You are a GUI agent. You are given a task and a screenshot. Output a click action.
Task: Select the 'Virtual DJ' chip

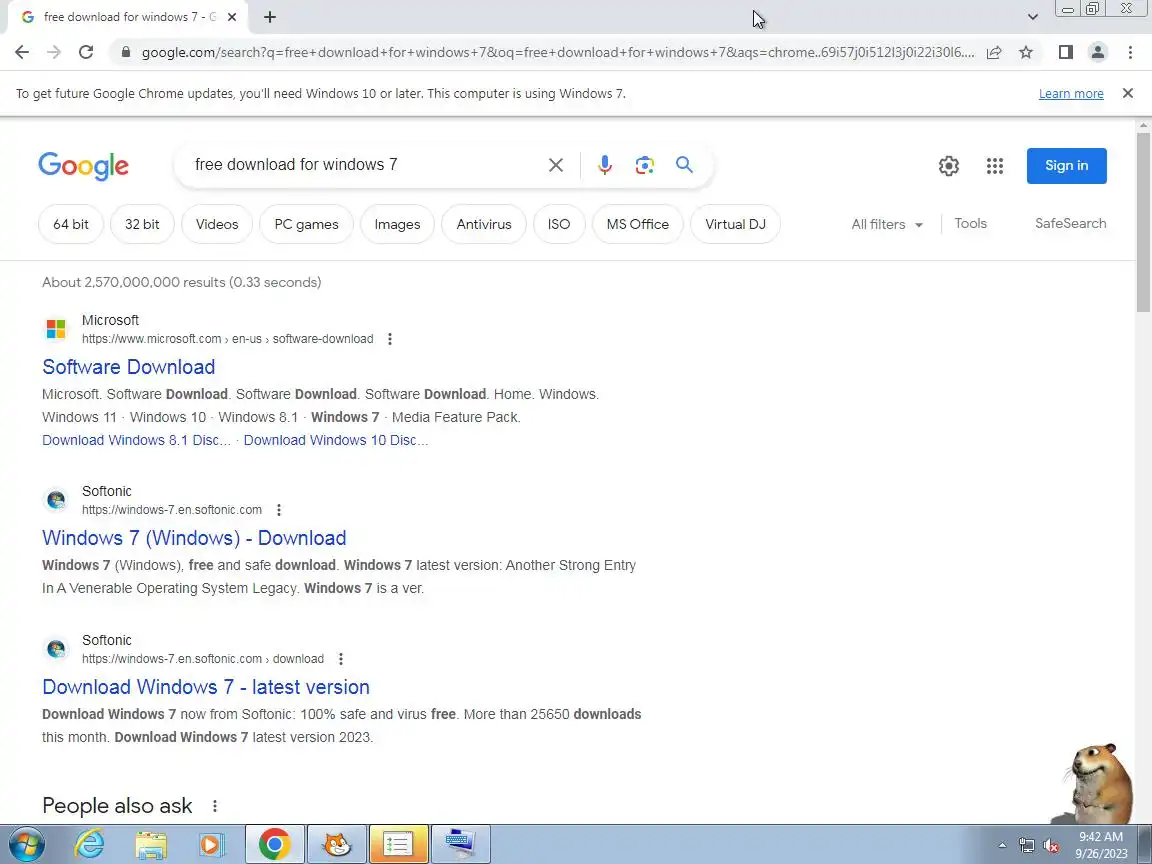pos(735,224)
